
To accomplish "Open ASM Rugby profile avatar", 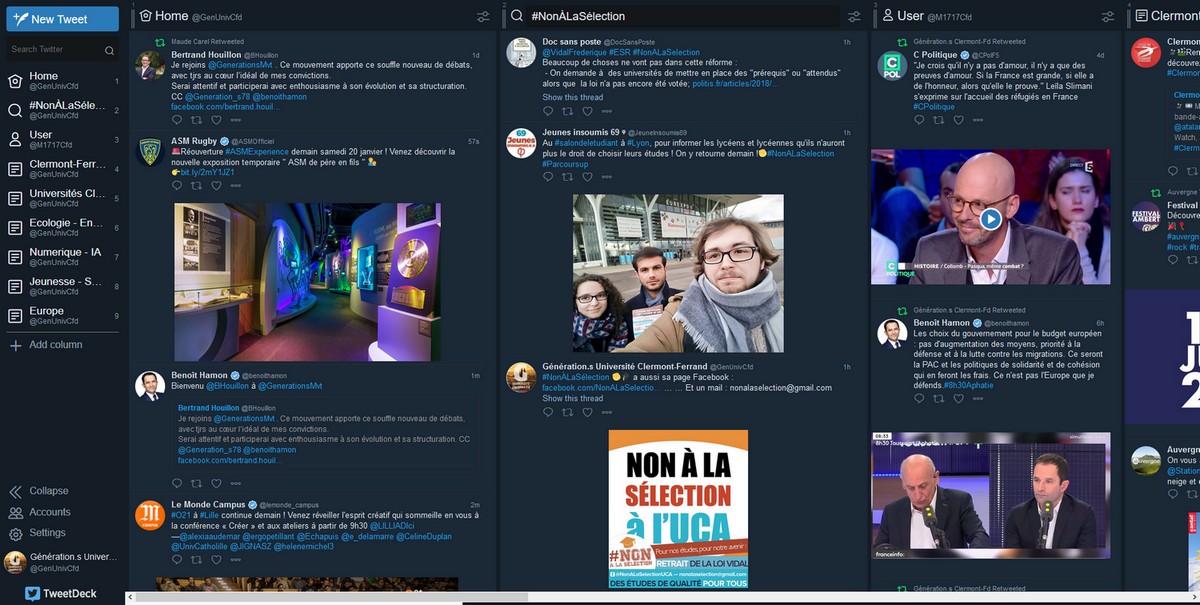I will 150,152.
